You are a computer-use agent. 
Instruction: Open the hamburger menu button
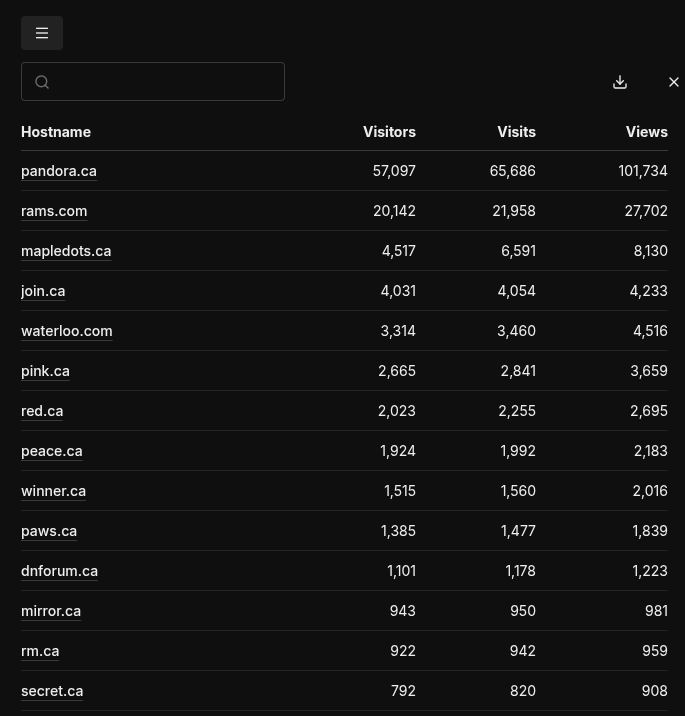[42, 33]
